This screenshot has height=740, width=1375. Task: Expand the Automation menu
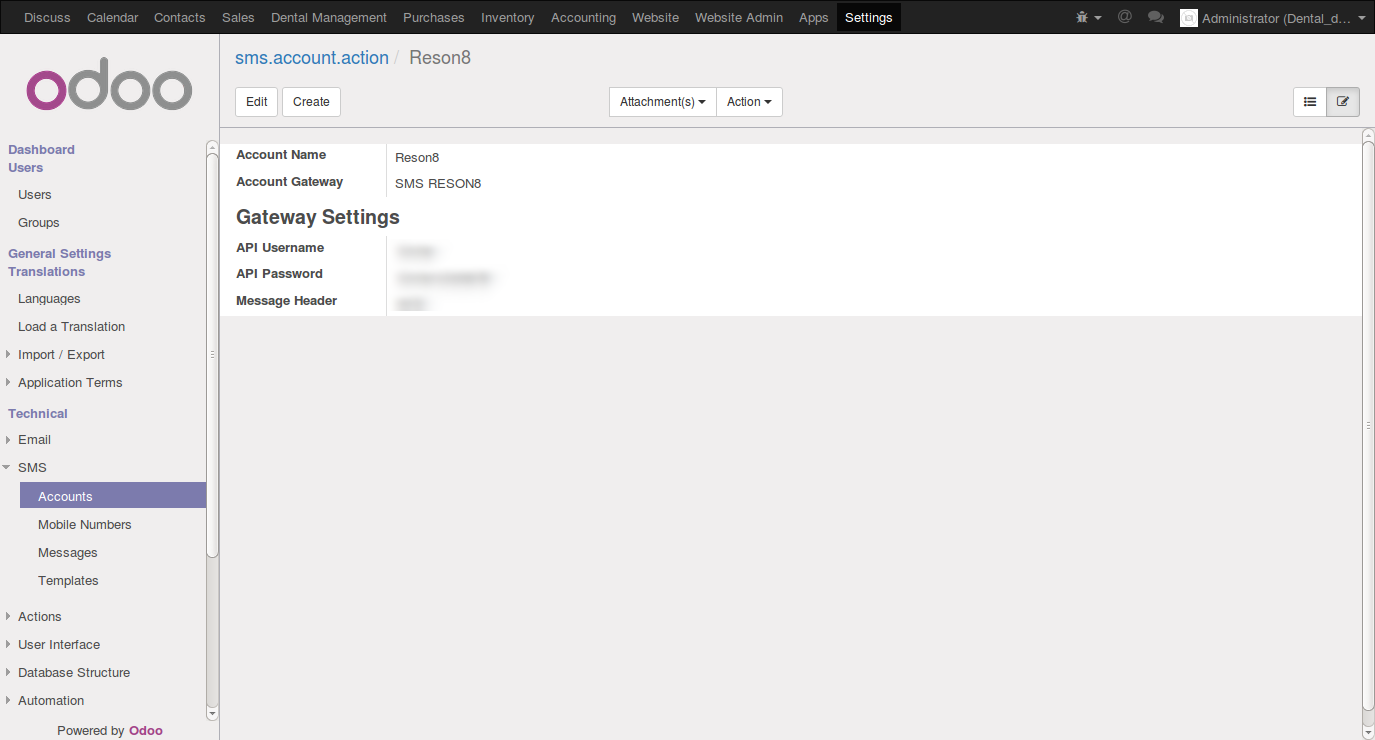click(x=51, y=701)
